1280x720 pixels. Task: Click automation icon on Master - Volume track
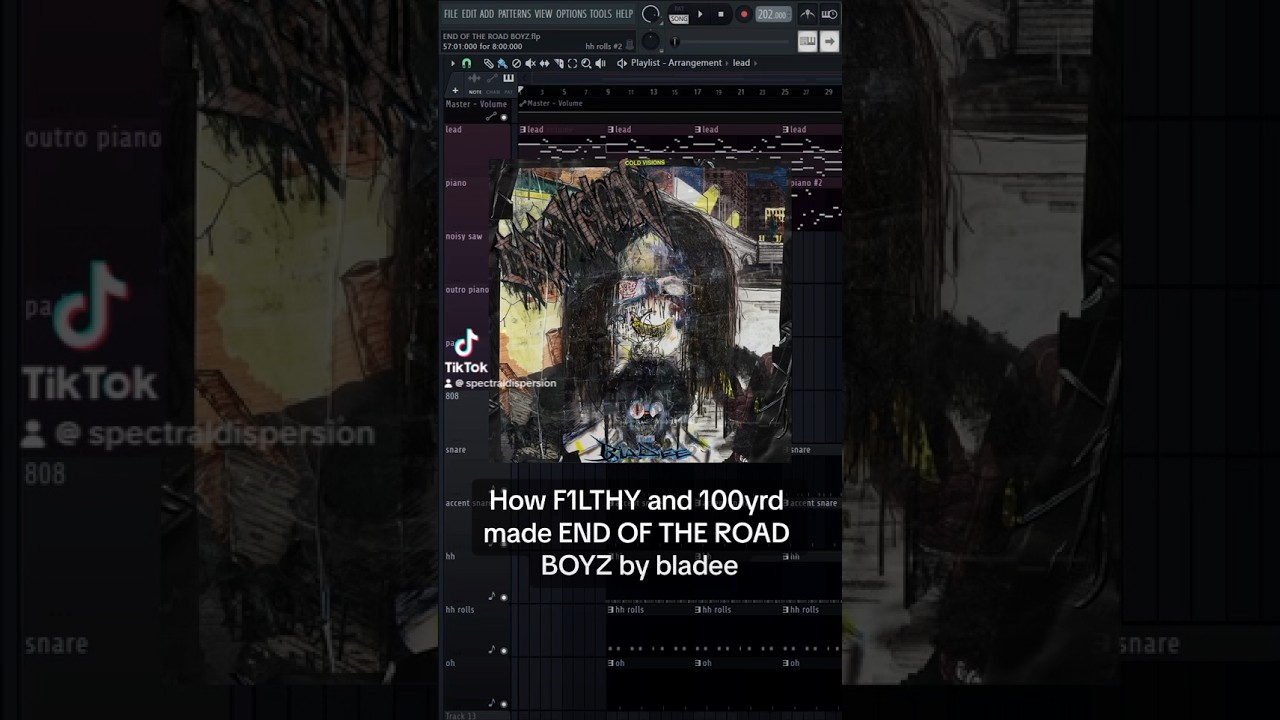[491, 117]
